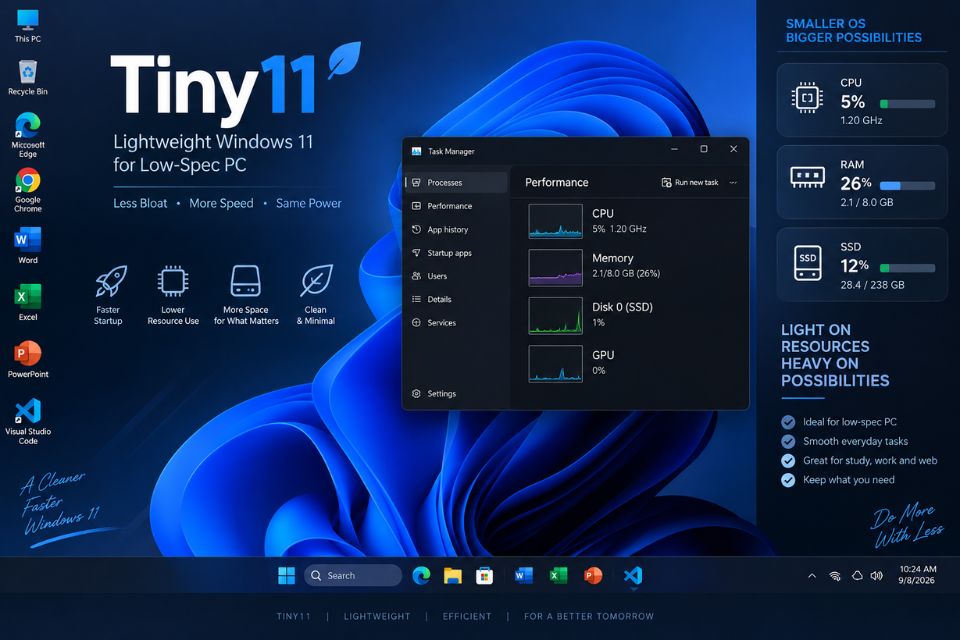Viewport: 960px width, 640px height.
Task: Click the RAM module widget icon
Action: pos(807,178)
